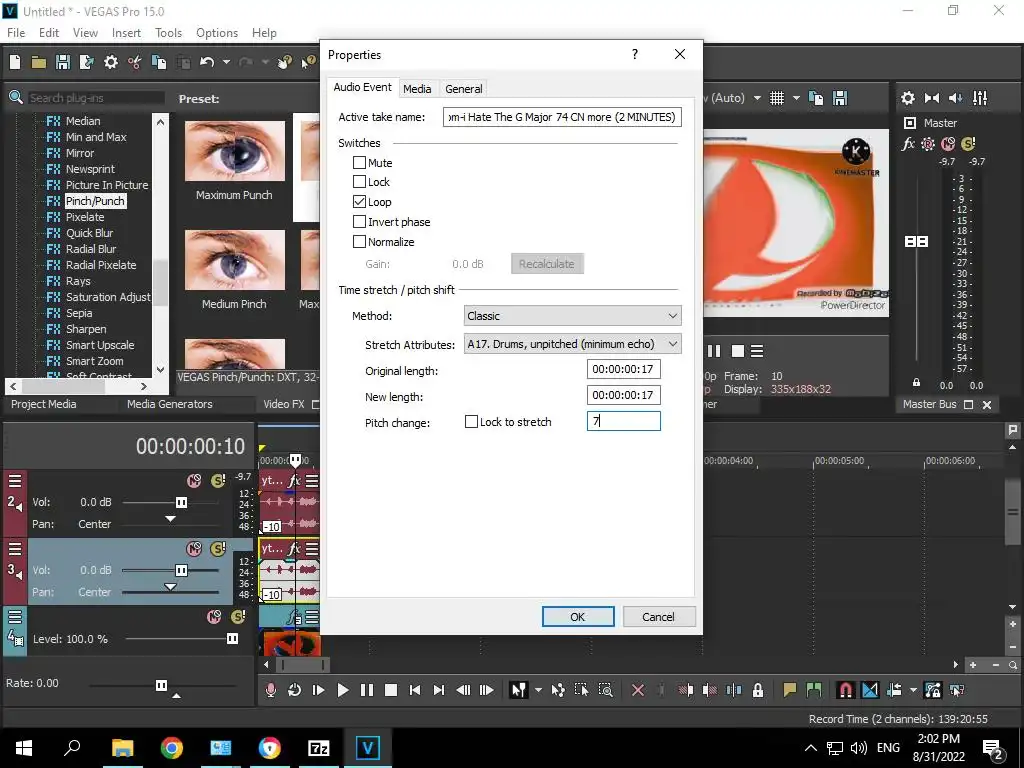
Task: Check the Lock switch in Properties
Action: tap(359, 182)
